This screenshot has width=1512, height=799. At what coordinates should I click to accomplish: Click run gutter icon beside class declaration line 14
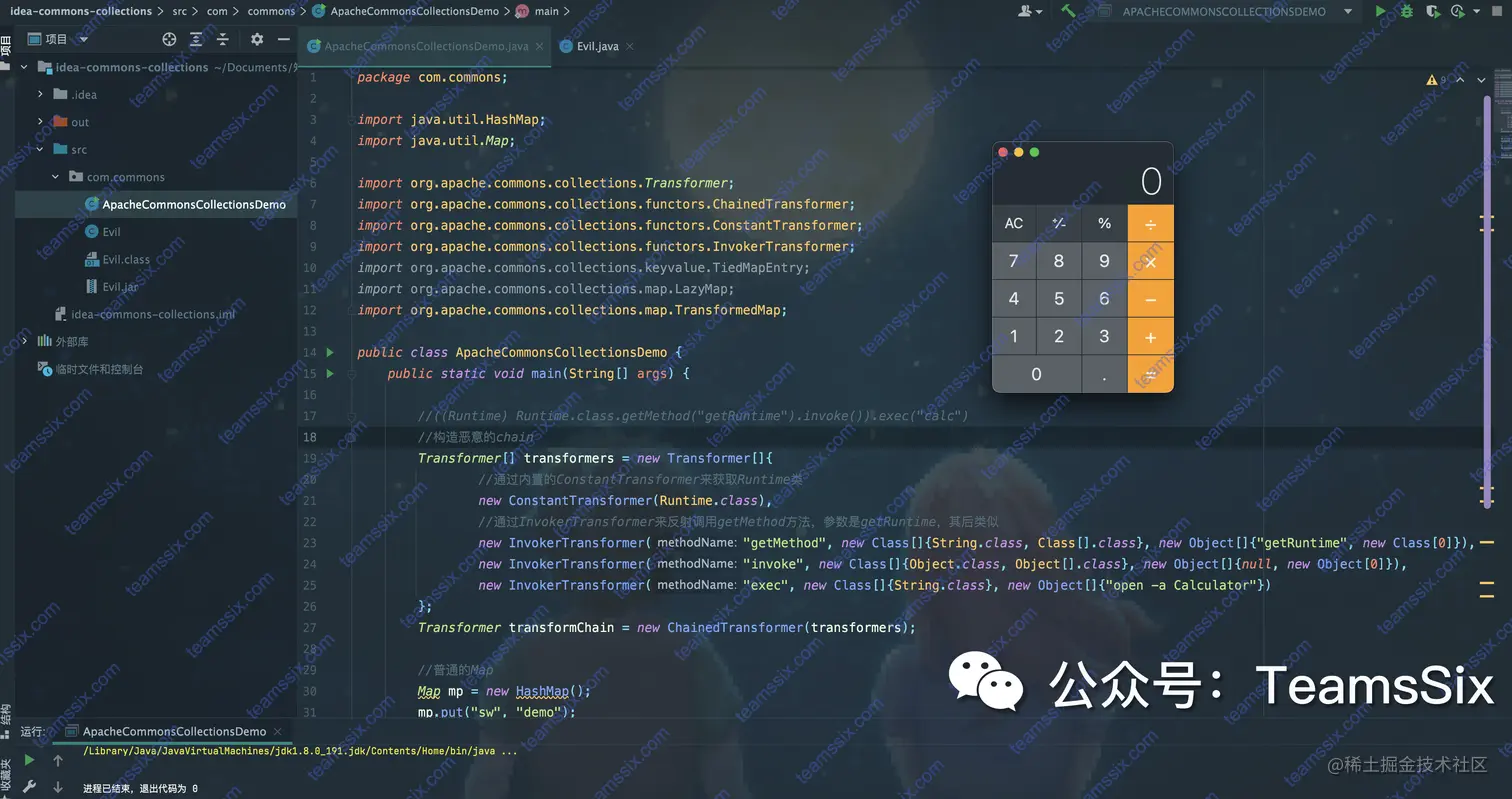pos(330,352)
